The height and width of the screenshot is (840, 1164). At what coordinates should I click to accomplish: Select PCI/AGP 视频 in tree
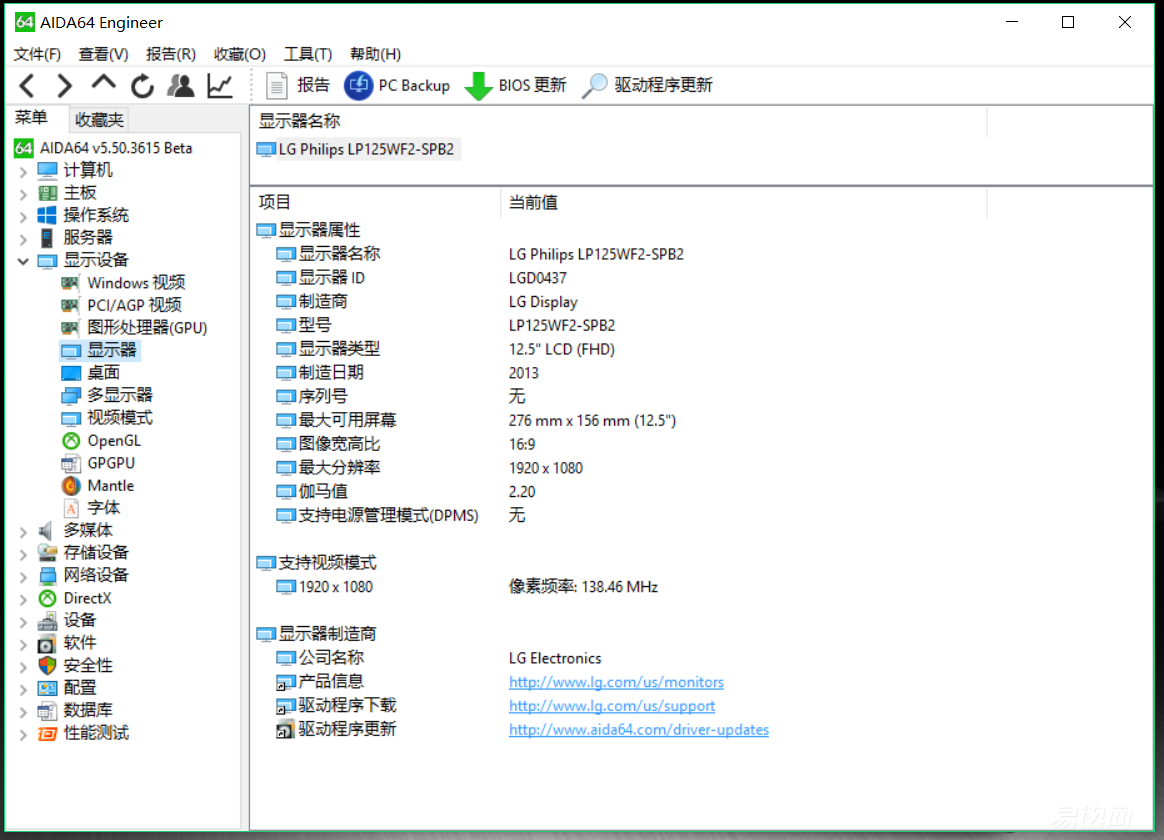pos(122,305)
